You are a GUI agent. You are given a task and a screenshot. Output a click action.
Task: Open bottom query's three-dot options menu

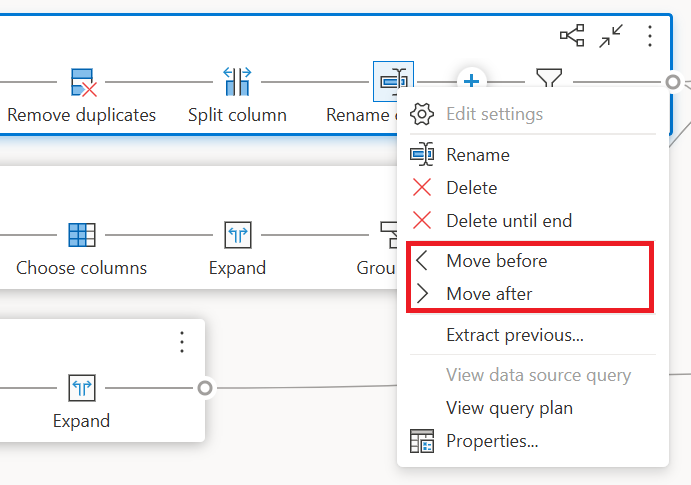coord(182,342)
